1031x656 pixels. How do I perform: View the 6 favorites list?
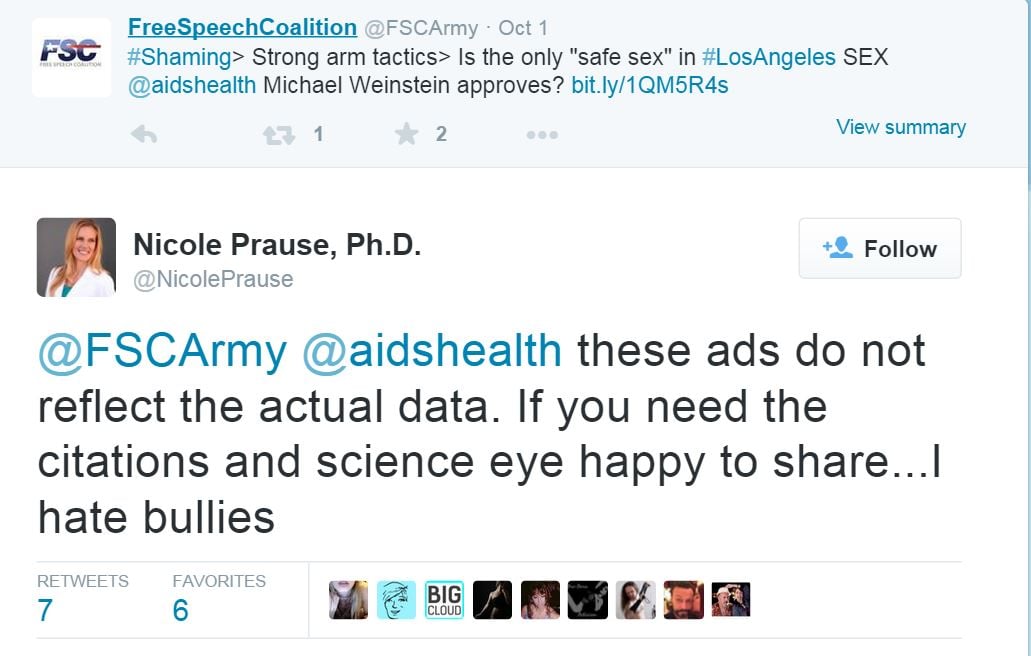[180, 610]
